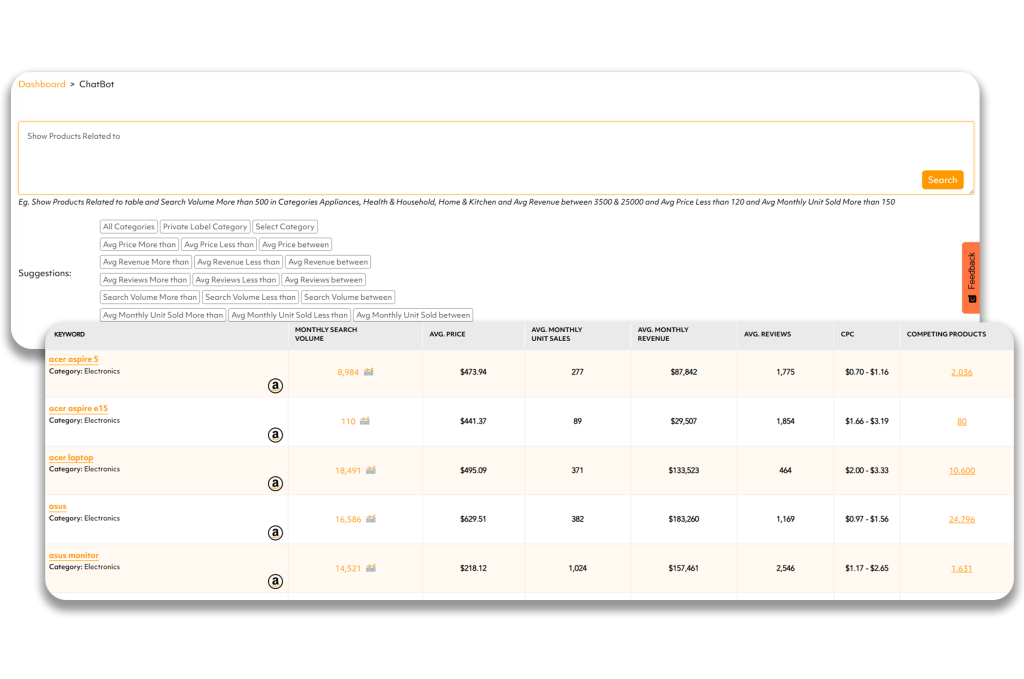Screen dimensions: 1024x679
Task: Open trend chart icon beside 110 volume
Action: pyautogui.click(x=364, y=421)
